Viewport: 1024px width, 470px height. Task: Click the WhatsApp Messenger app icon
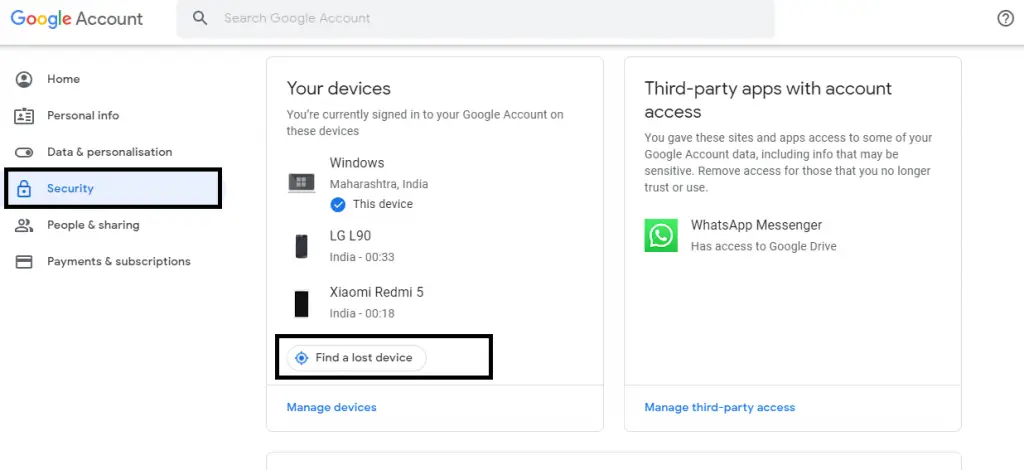[661, 235]
